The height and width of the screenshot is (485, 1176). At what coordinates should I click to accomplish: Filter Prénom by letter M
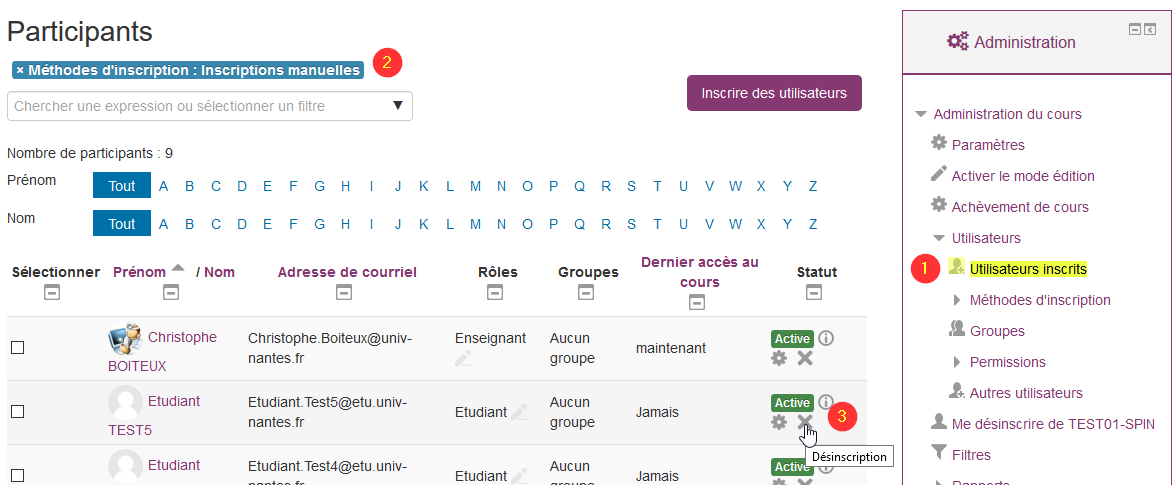point(475,186)
